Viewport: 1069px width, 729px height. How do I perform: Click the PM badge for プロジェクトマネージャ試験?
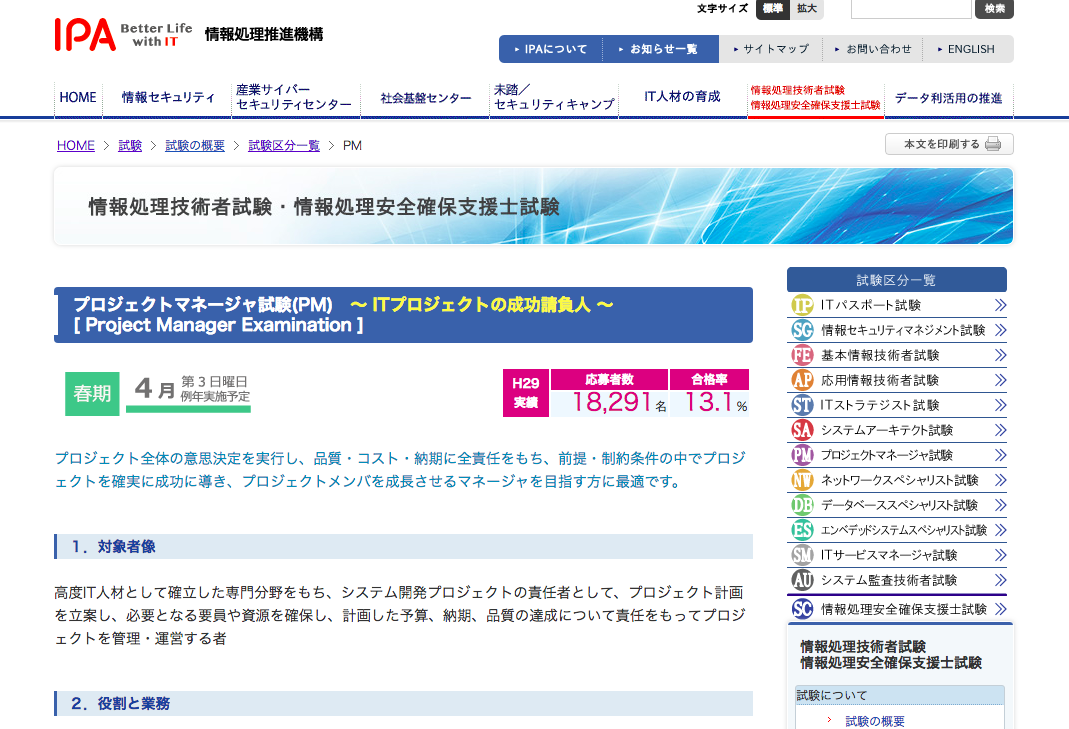802,455
